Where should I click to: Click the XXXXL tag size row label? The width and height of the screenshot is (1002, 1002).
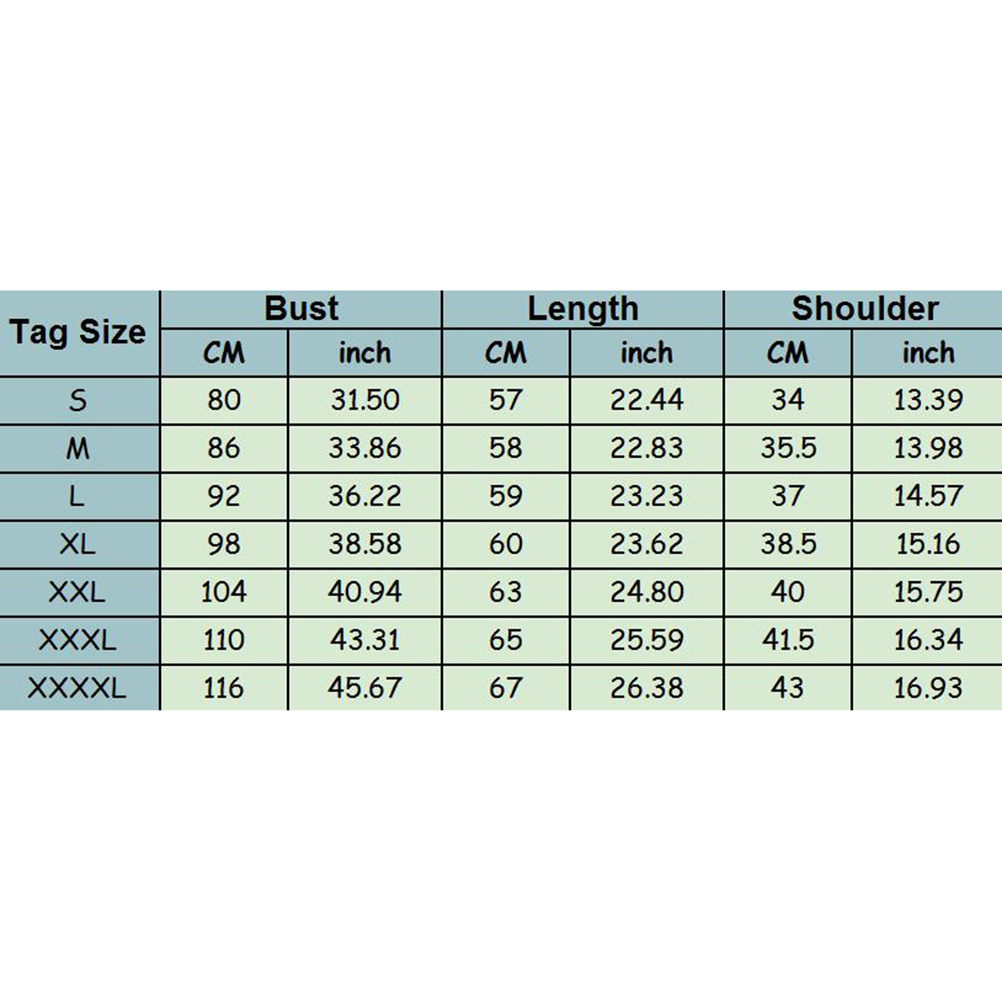pyautogui.click(x=78, y=688)
